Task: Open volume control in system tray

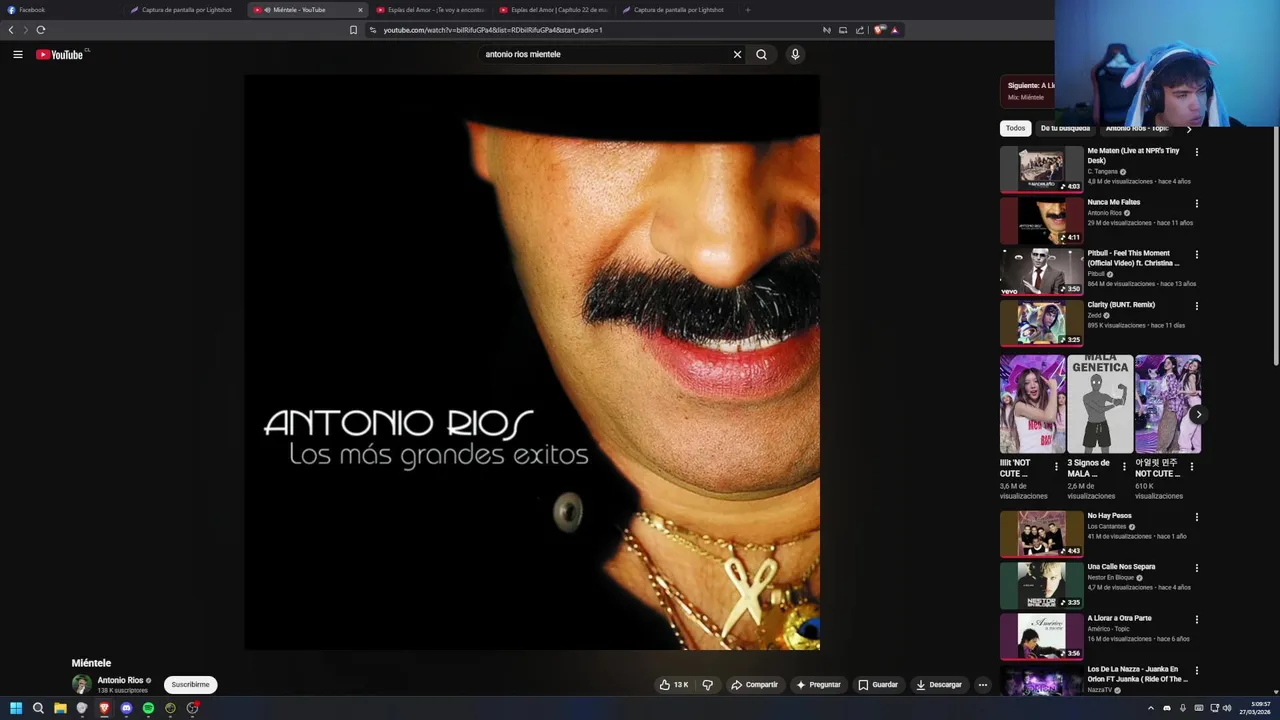Action: click(x=1228, y=708)
